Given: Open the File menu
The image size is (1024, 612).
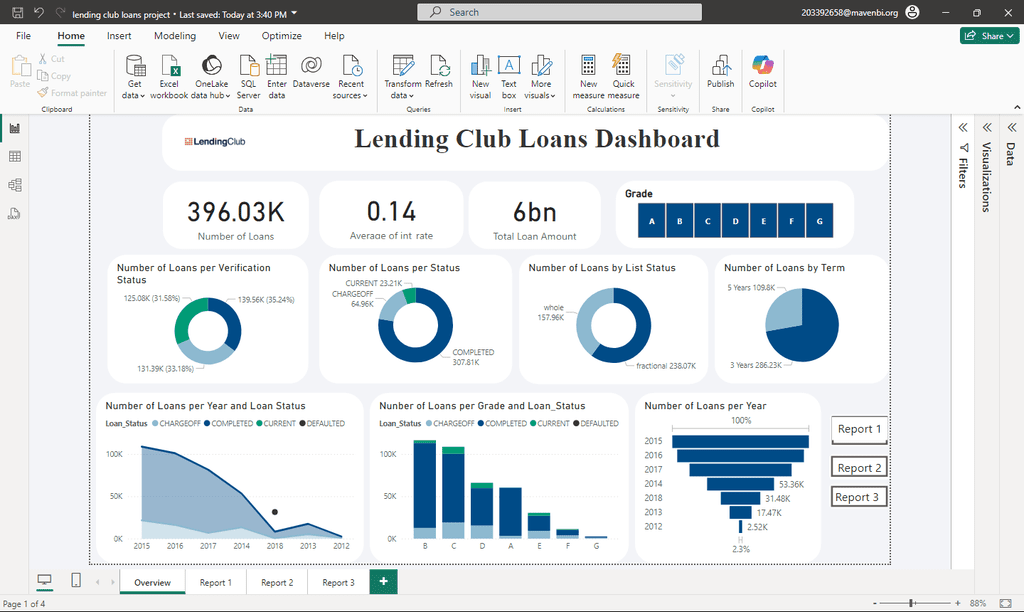Looking at the screenshot, I should pos(24,36).
